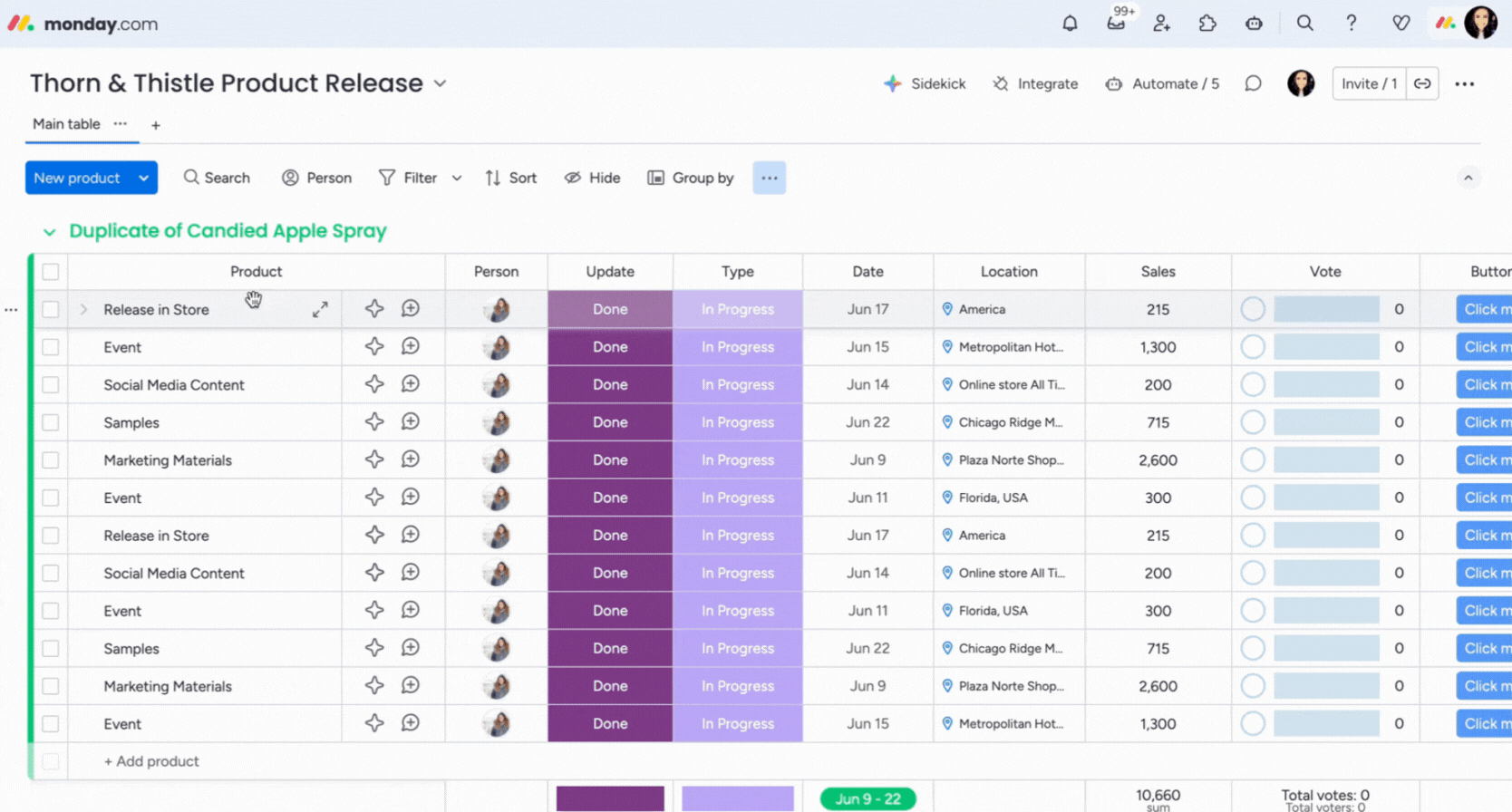Click add update icon for Samples row

click(x=411, y=422)
